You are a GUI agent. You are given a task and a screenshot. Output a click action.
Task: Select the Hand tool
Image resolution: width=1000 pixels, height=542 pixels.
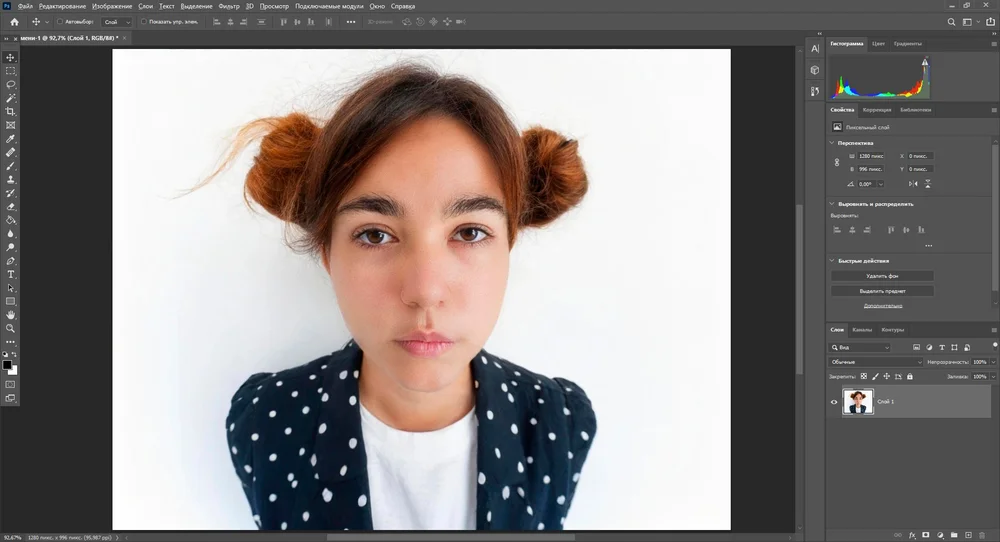click(10, 315)
